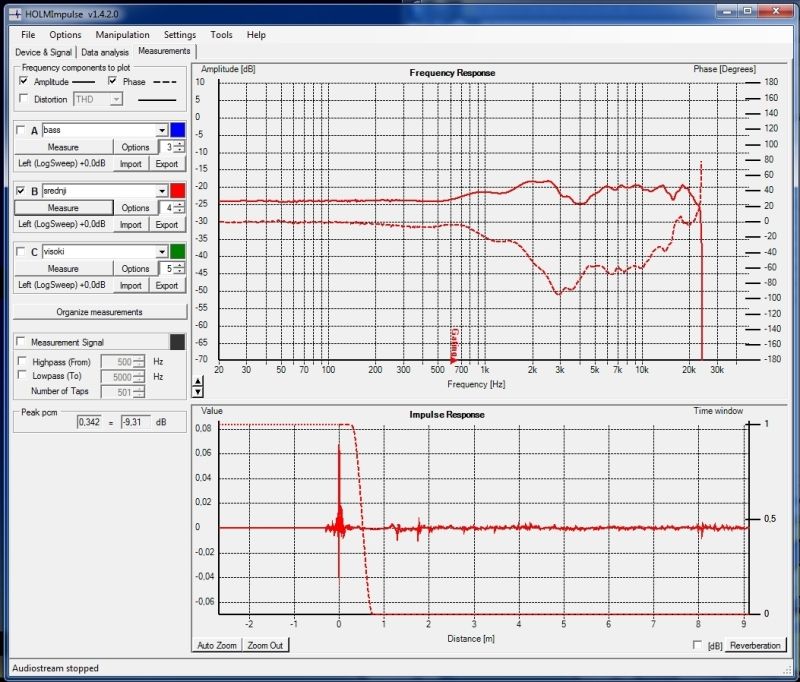Switch to Device & Signal tab
The height and width of the screenshot is (682, 800).
click(x=43, y=52)
